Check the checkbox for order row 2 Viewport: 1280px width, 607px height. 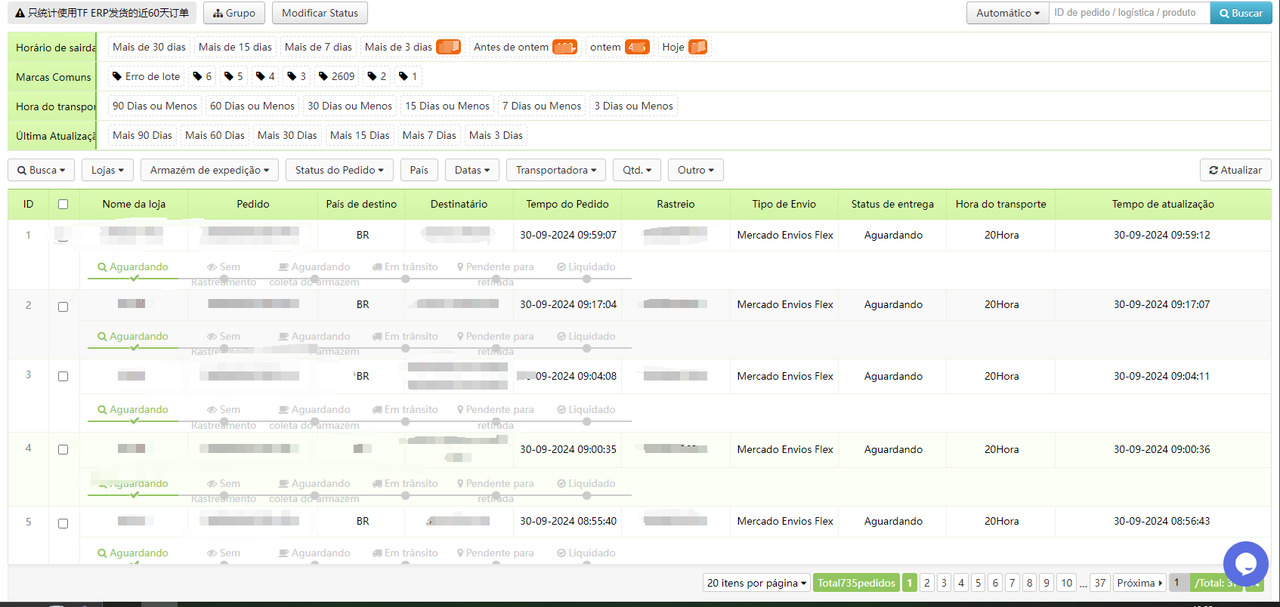[63, 307]
